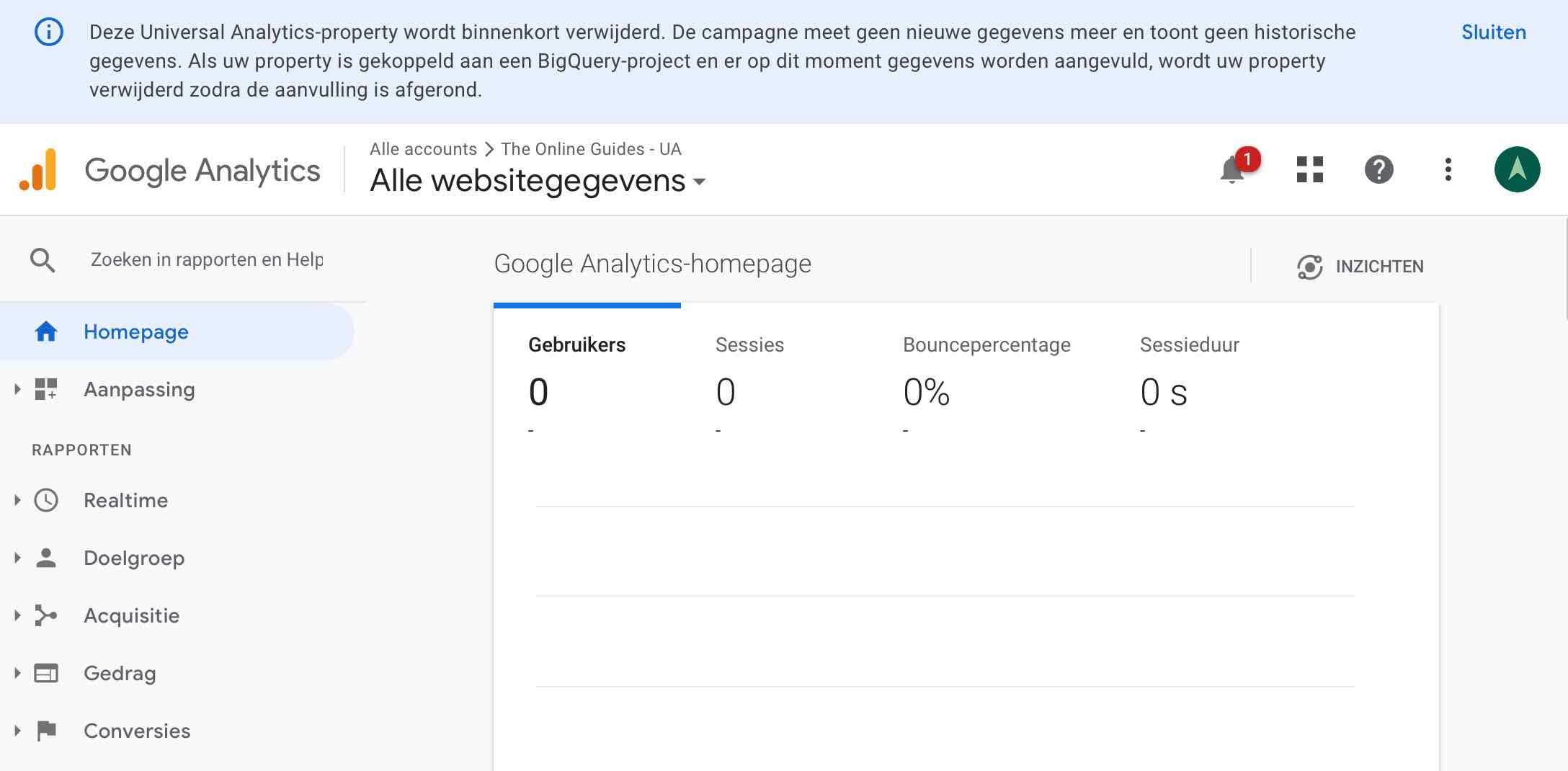Select the Gebruikers metric tab
The width and height of the screenshot is (1568, 771).
pyautogui.click(x=576, y=345)
